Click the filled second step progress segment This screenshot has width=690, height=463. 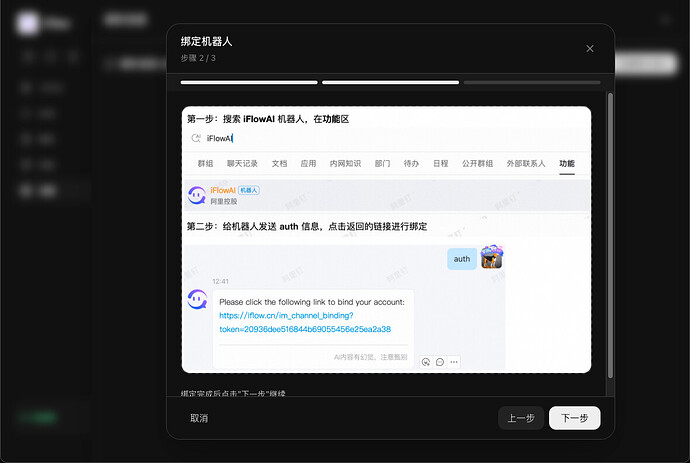click(390, 82)
